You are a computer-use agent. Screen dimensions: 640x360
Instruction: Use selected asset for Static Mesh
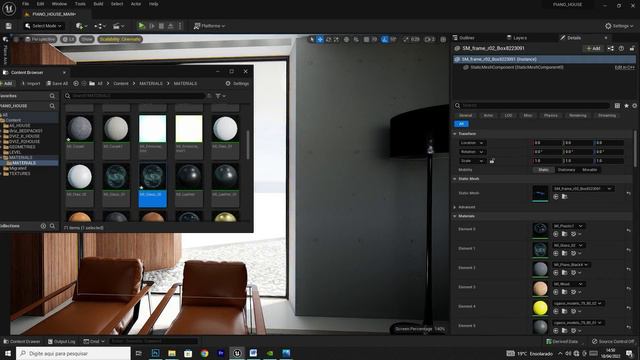pos(556,197)
